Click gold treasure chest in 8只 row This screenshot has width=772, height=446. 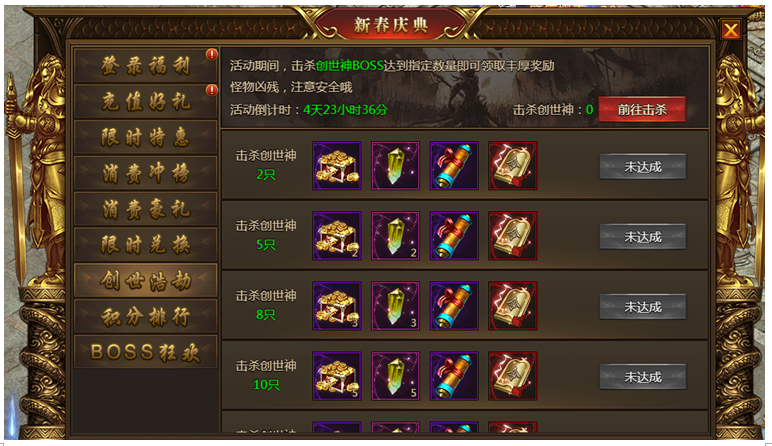point(337,306)
